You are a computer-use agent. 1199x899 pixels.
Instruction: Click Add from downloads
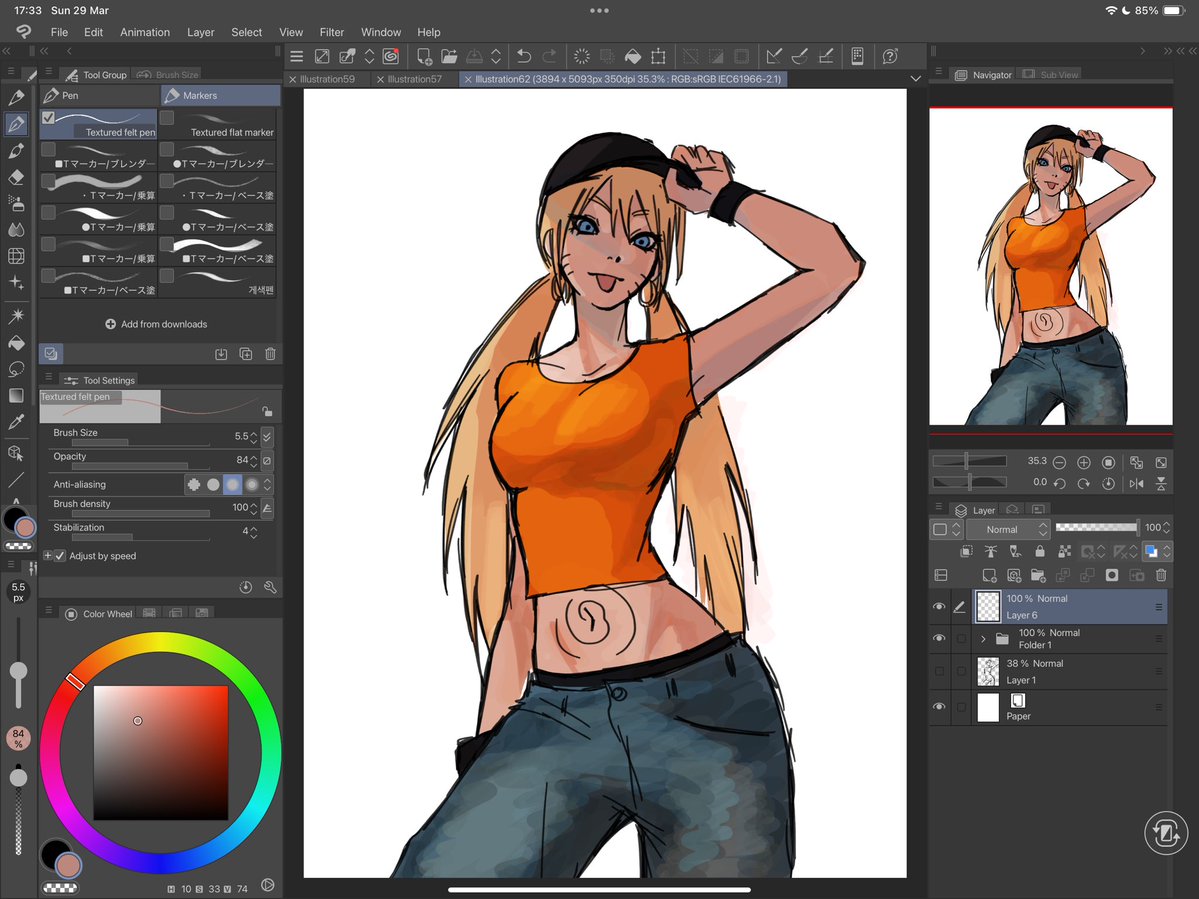pyautogui.click(x=156, y=324)
